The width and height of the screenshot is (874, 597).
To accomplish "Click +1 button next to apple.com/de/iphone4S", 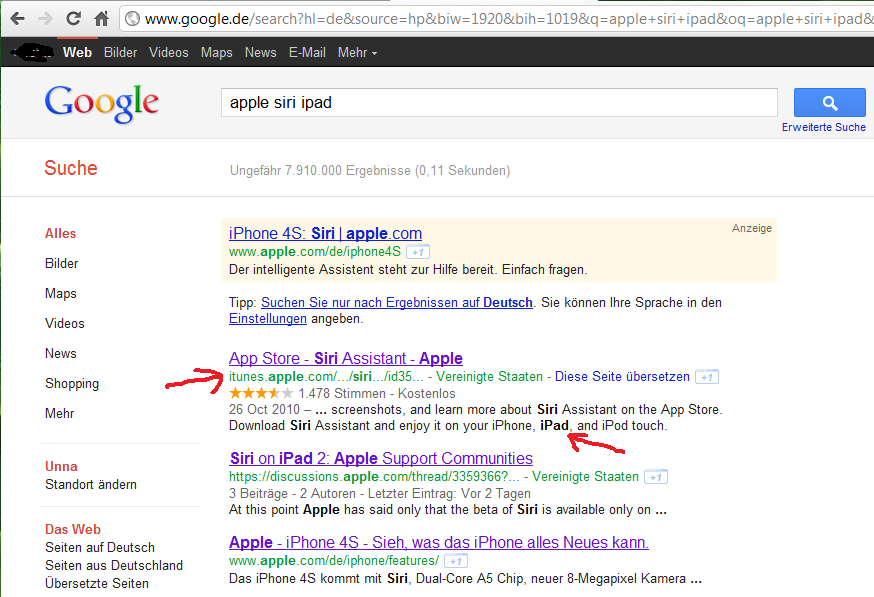I will 418,252.
